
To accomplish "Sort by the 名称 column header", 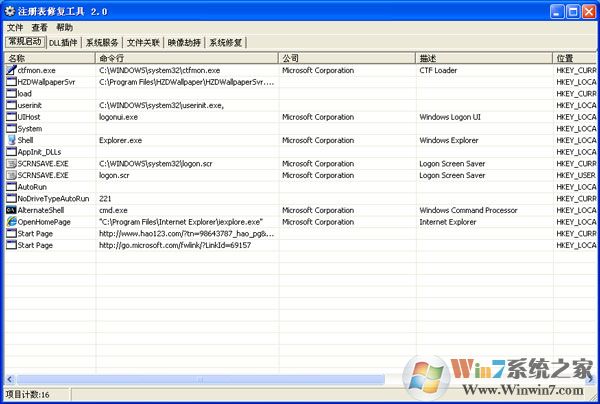I will [50, 58].
